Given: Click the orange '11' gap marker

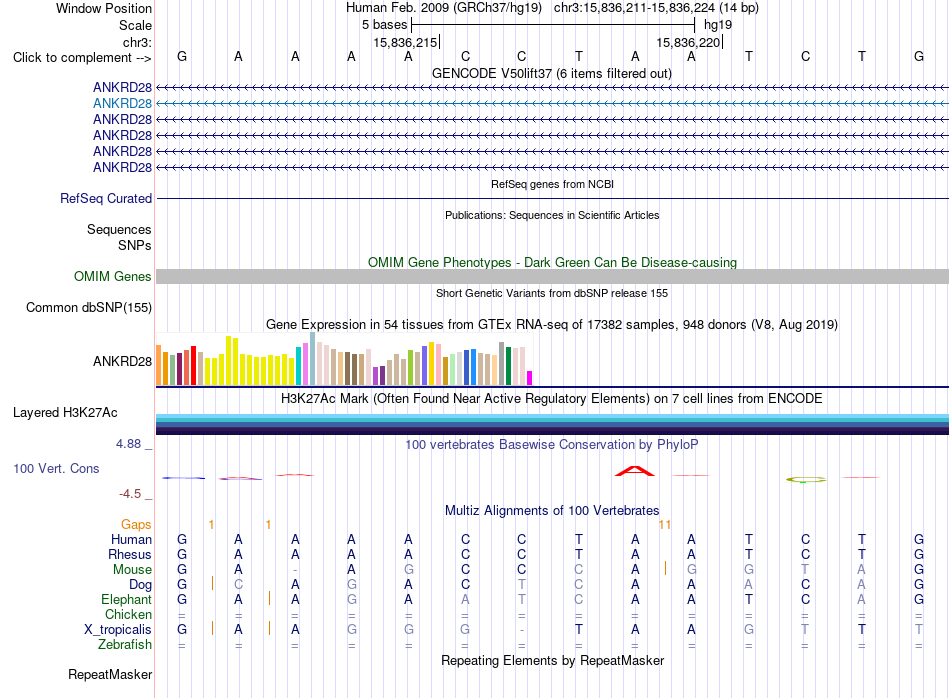Looking at the screenshot, I should coord(665,525).
